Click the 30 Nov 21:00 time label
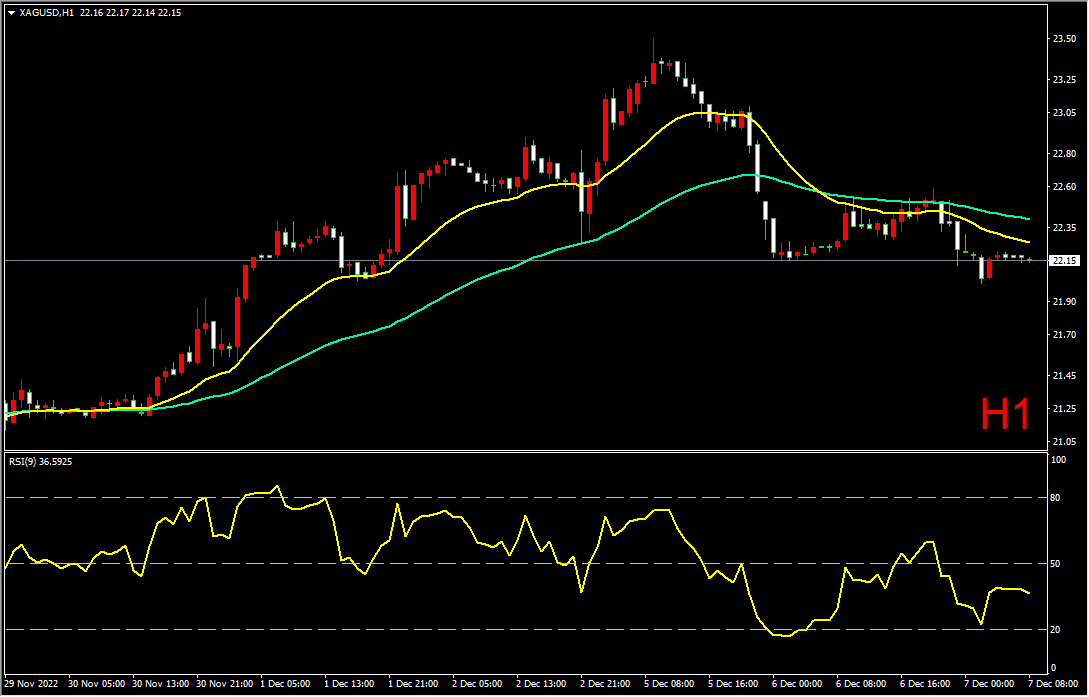 (x=224, y=684)
